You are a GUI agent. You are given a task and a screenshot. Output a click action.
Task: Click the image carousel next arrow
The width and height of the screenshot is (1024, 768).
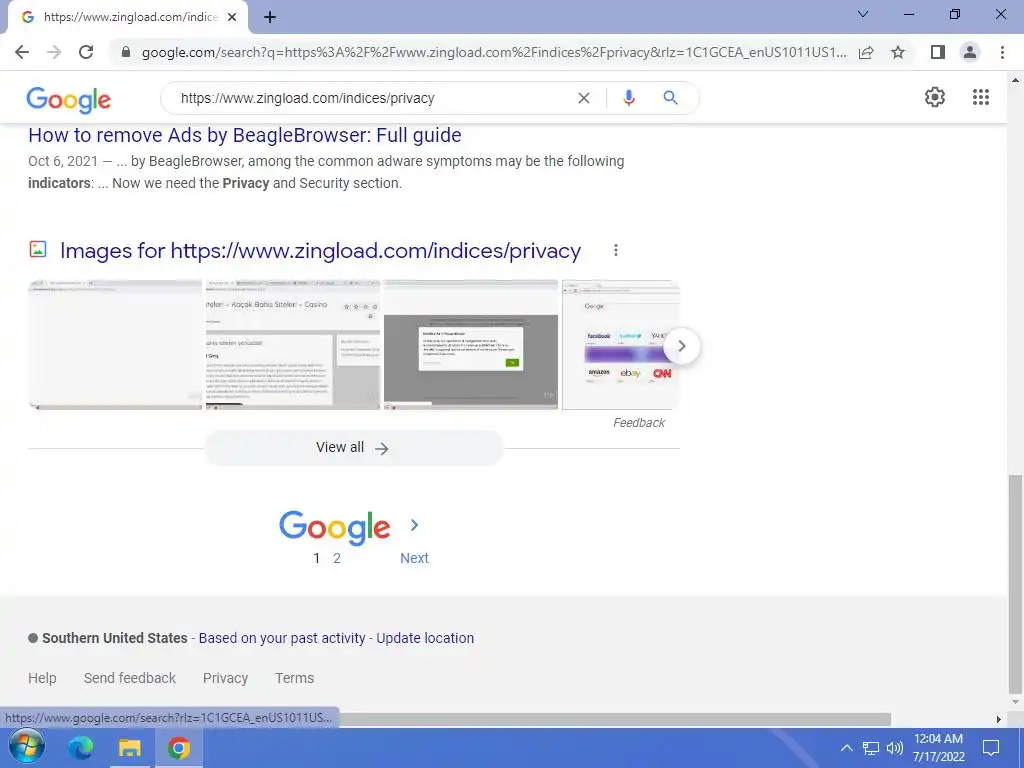click(681, 346)
